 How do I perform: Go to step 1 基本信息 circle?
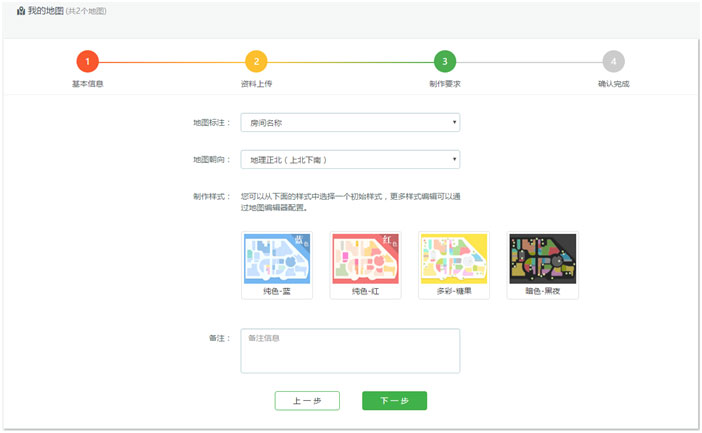(88, 61)
